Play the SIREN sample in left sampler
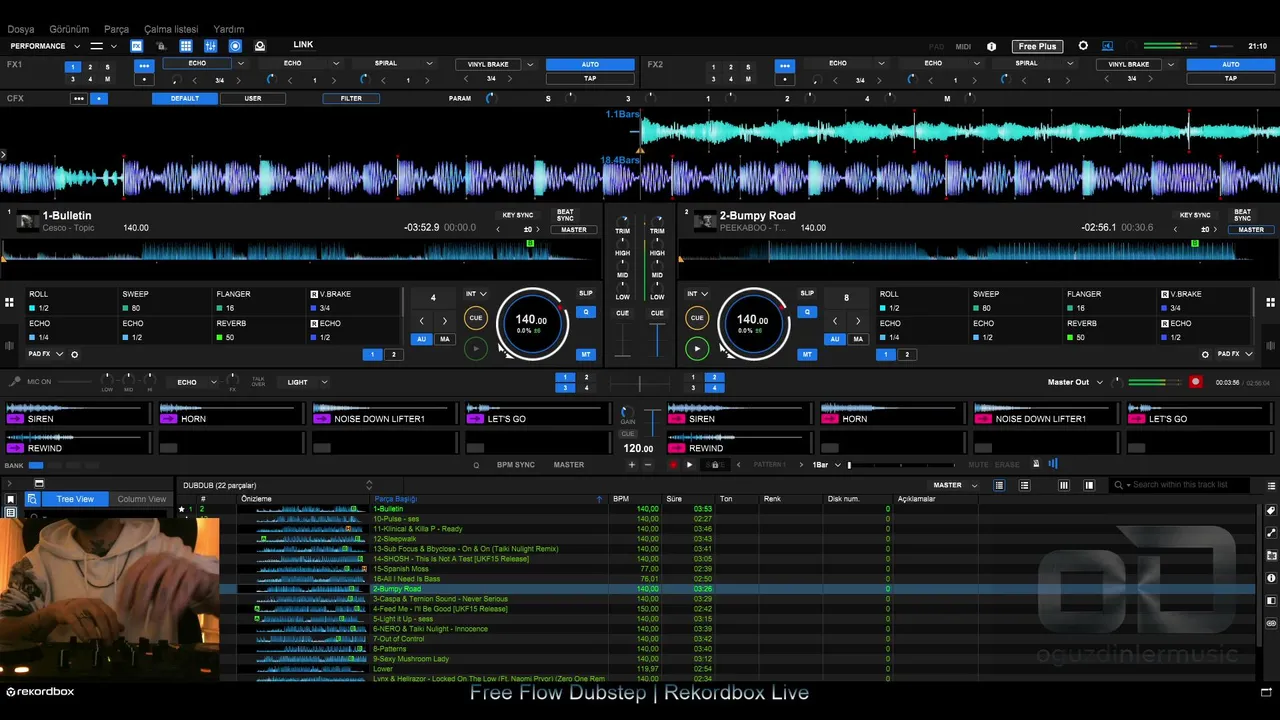 click(x=15, y=419)
